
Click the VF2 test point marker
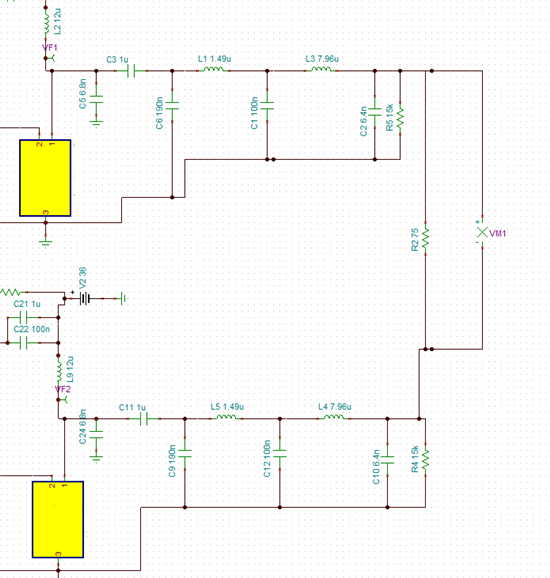[x=62, y=400]
